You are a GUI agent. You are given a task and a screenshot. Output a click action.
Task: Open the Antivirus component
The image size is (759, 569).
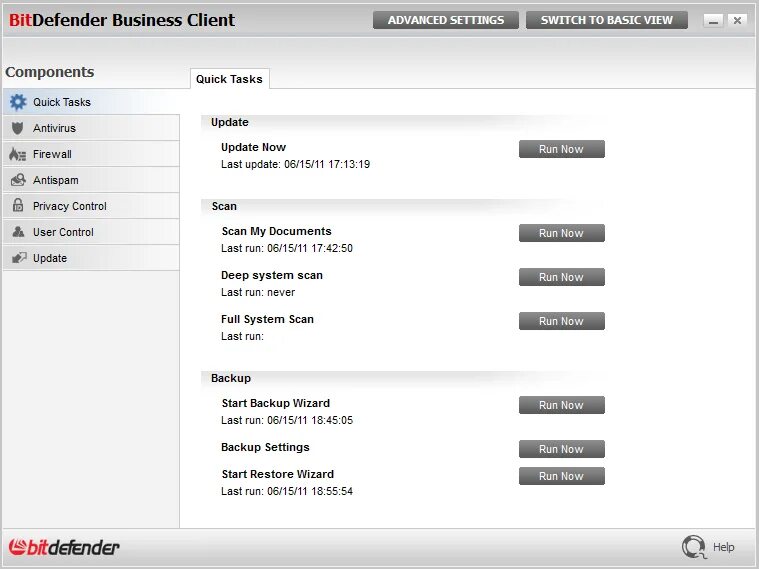pyautogui.click(x=91, y=128)
